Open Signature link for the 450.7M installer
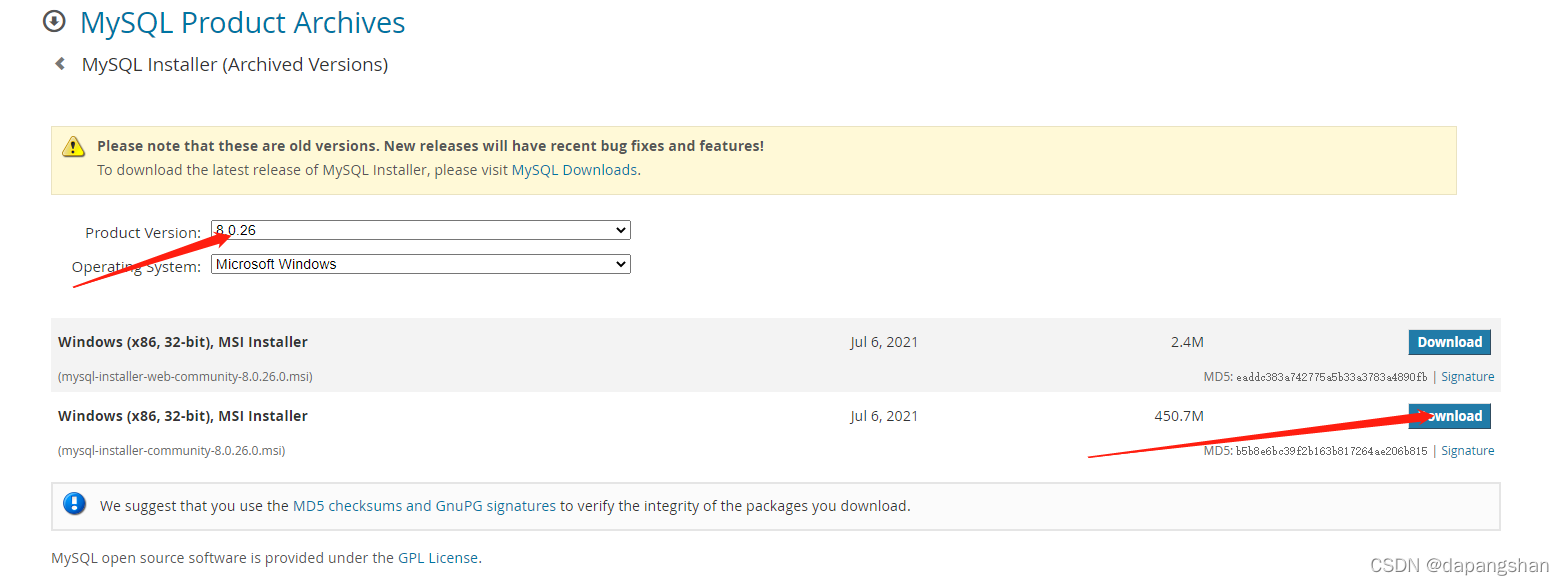Screen dimensions: 1564x585 [x=1467, y=451]
